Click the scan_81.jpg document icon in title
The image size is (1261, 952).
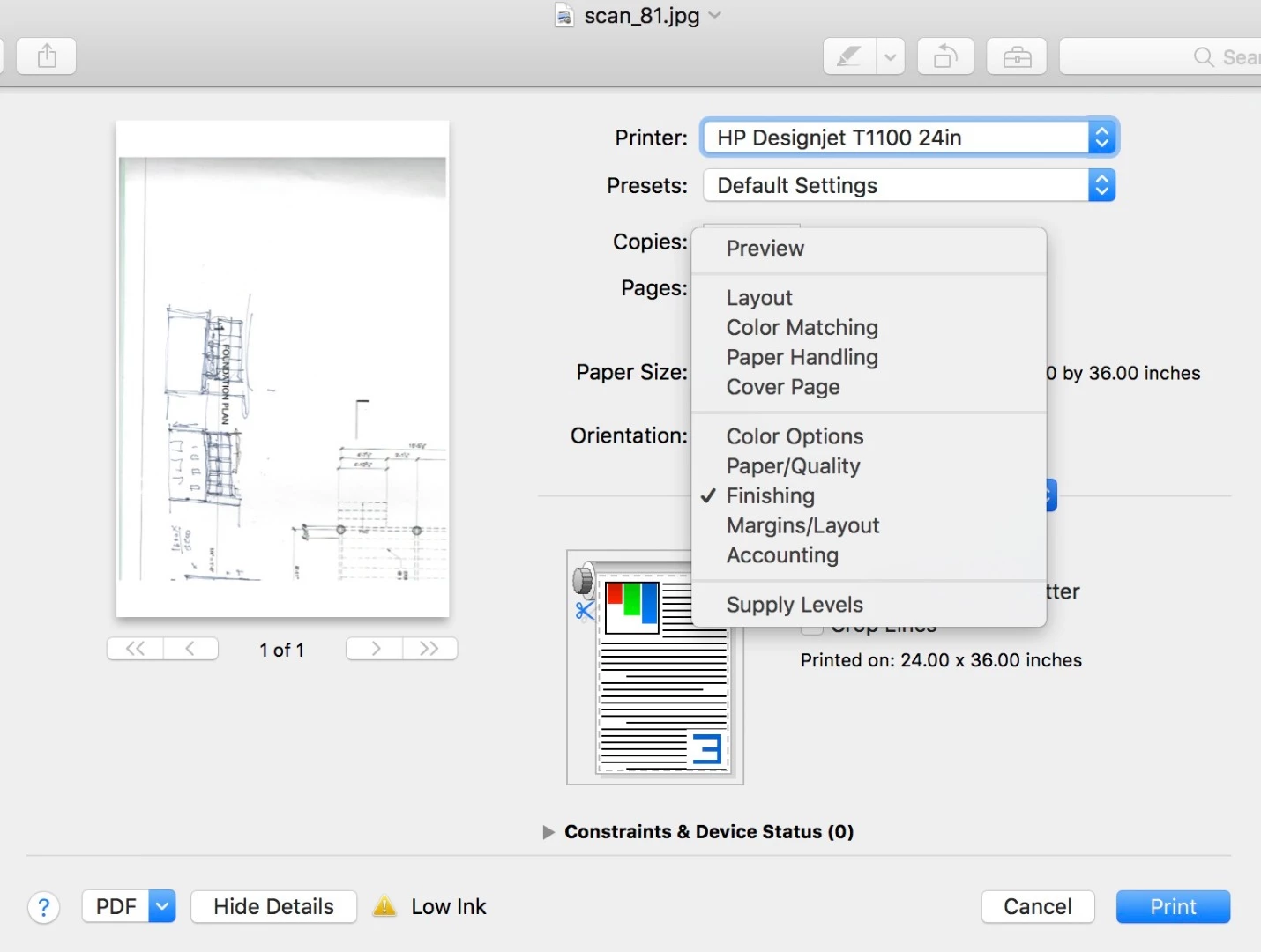(x=564, y=16)
